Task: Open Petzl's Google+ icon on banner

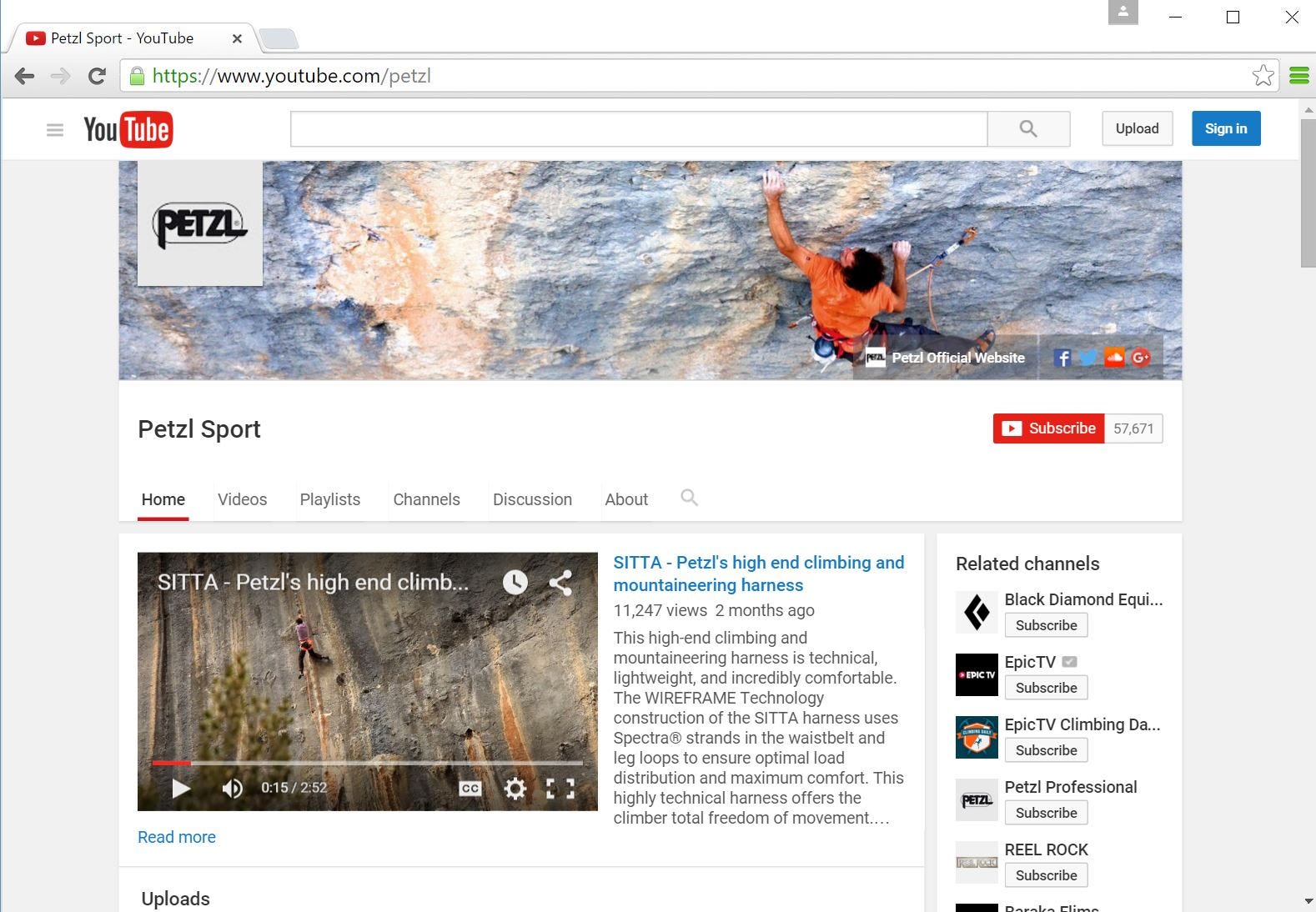Action: [1141, 358]
